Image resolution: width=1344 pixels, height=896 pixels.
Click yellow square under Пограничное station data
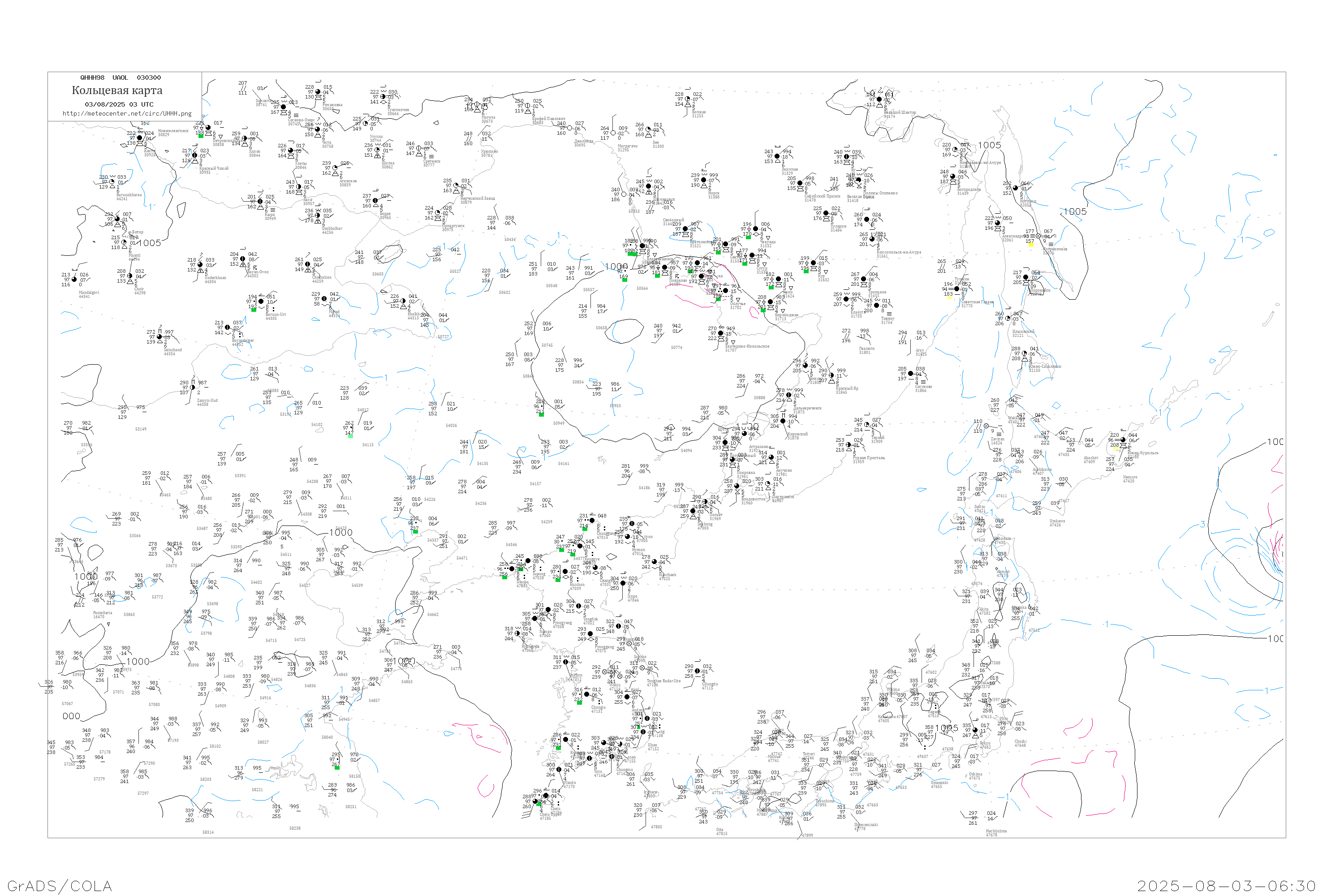coord(1031,245)
